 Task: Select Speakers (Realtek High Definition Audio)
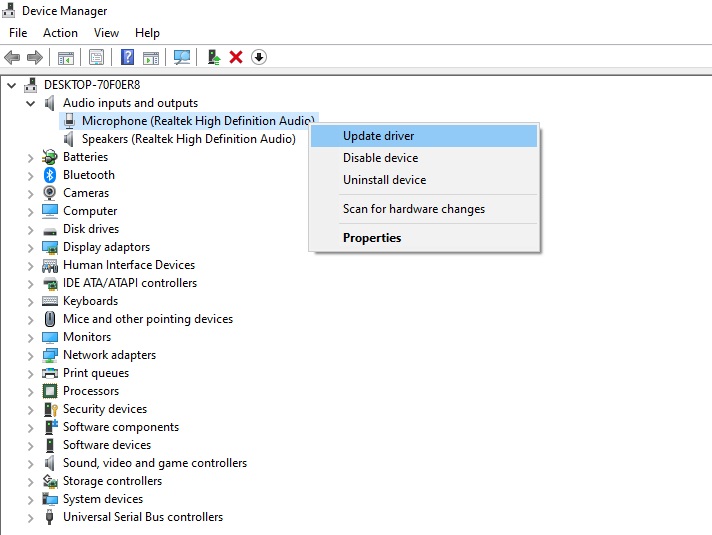tap(188, 139)
